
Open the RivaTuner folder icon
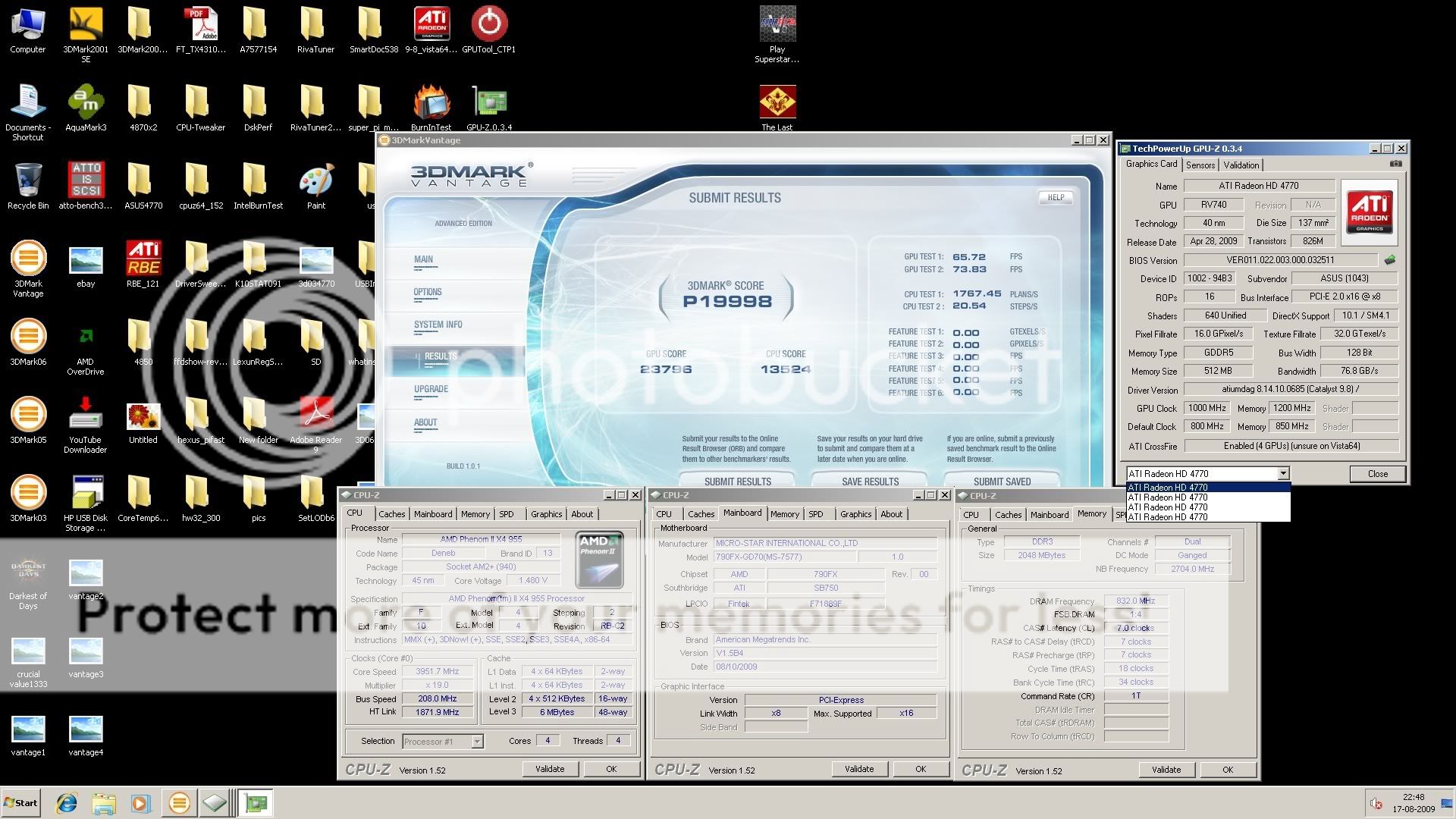(x=315, y=30)
